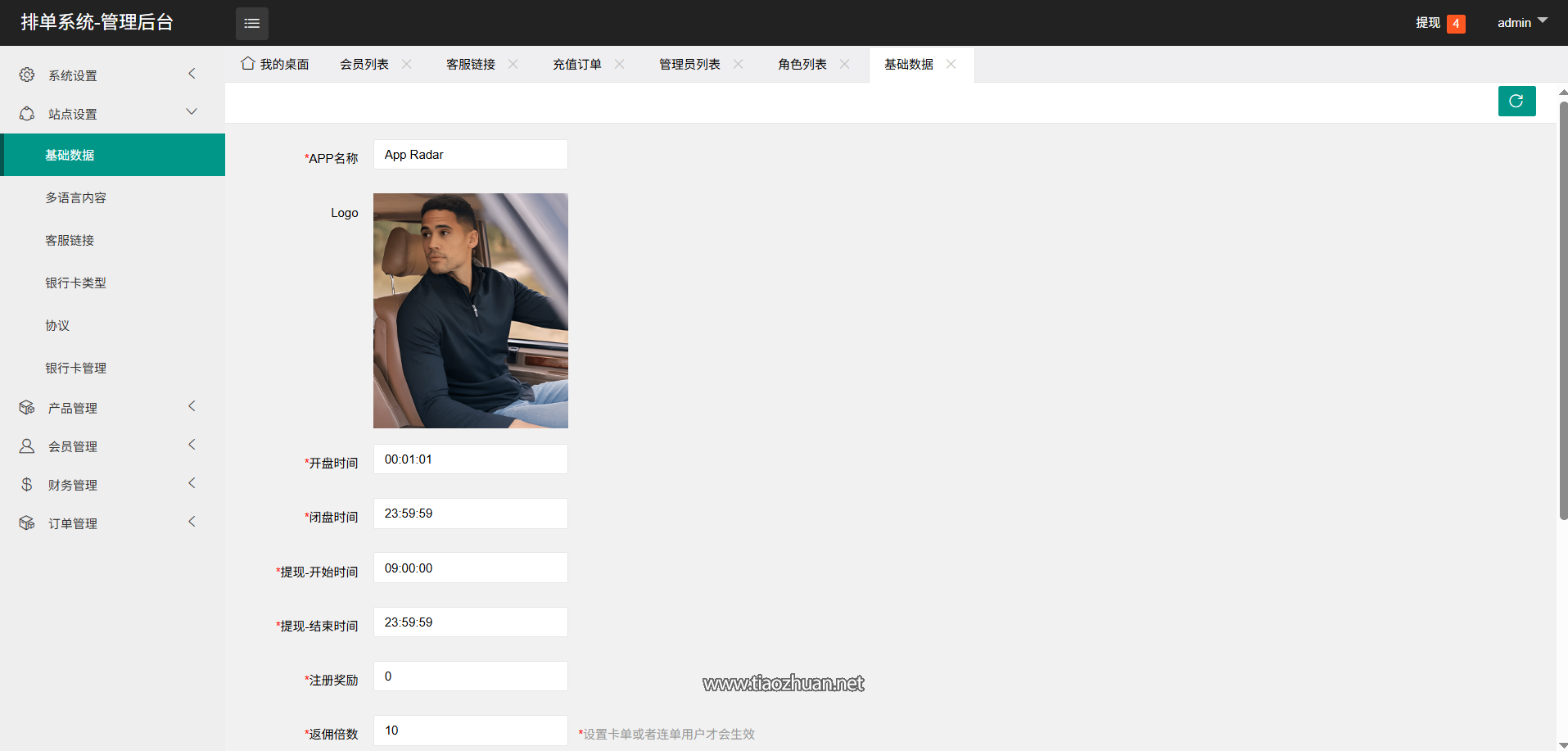Click the green refresh icon
This screenshot has width=1568, height=751.
tap(1516, 101)
